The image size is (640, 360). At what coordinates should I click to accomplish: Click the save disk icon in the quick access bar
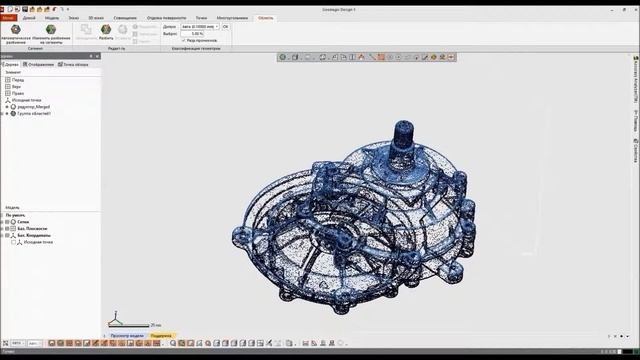[25, 9]
